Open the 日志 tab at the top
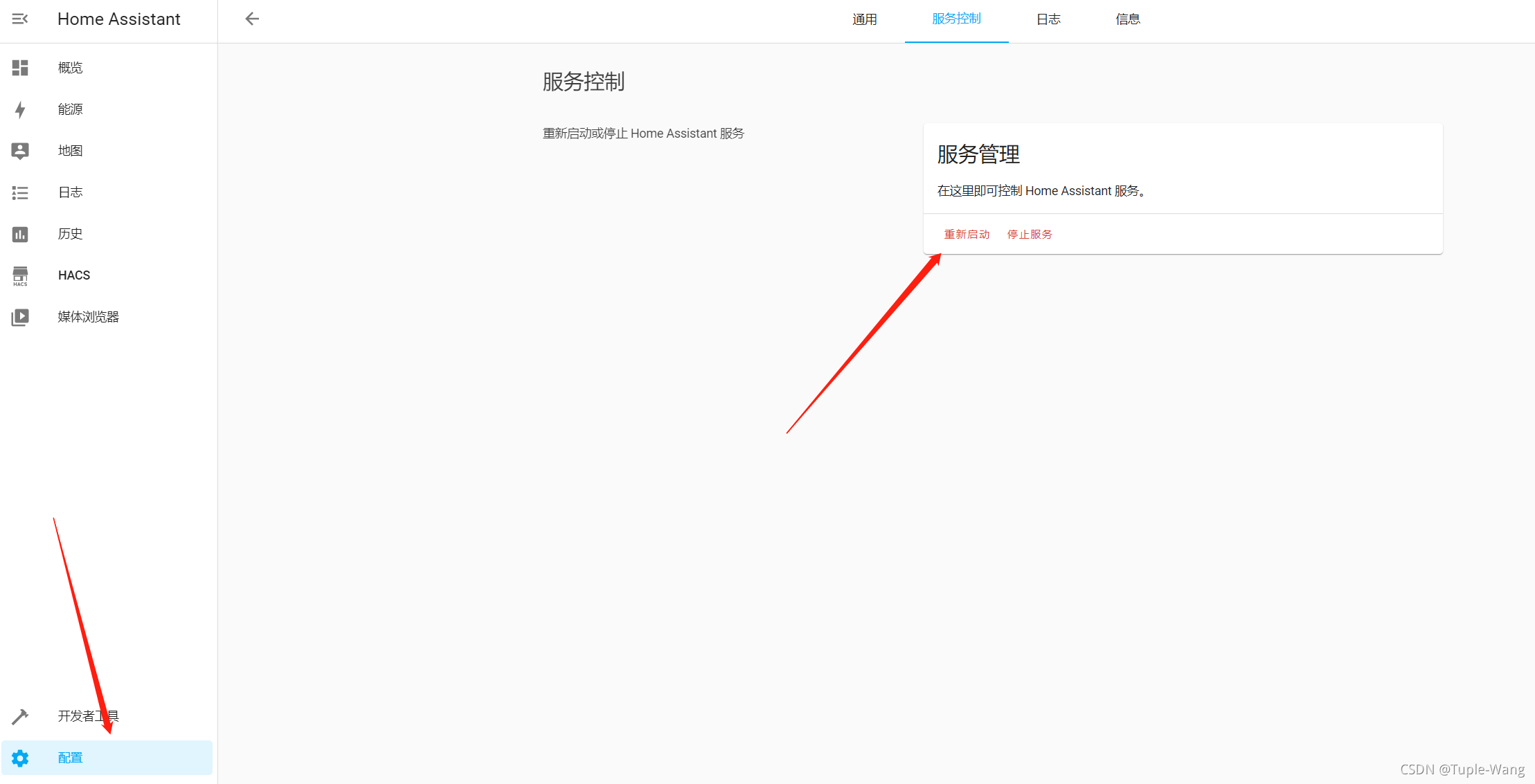The width and height of the screenshot is (1535, 784). (1048, 19)
